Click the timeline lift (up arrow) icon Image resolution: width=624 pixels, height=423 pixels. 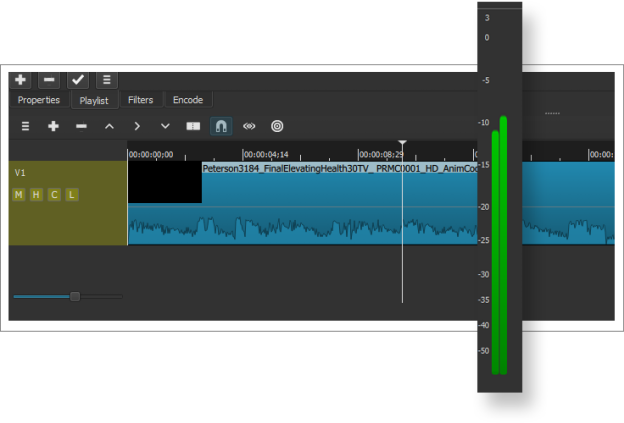pos(110,126)
